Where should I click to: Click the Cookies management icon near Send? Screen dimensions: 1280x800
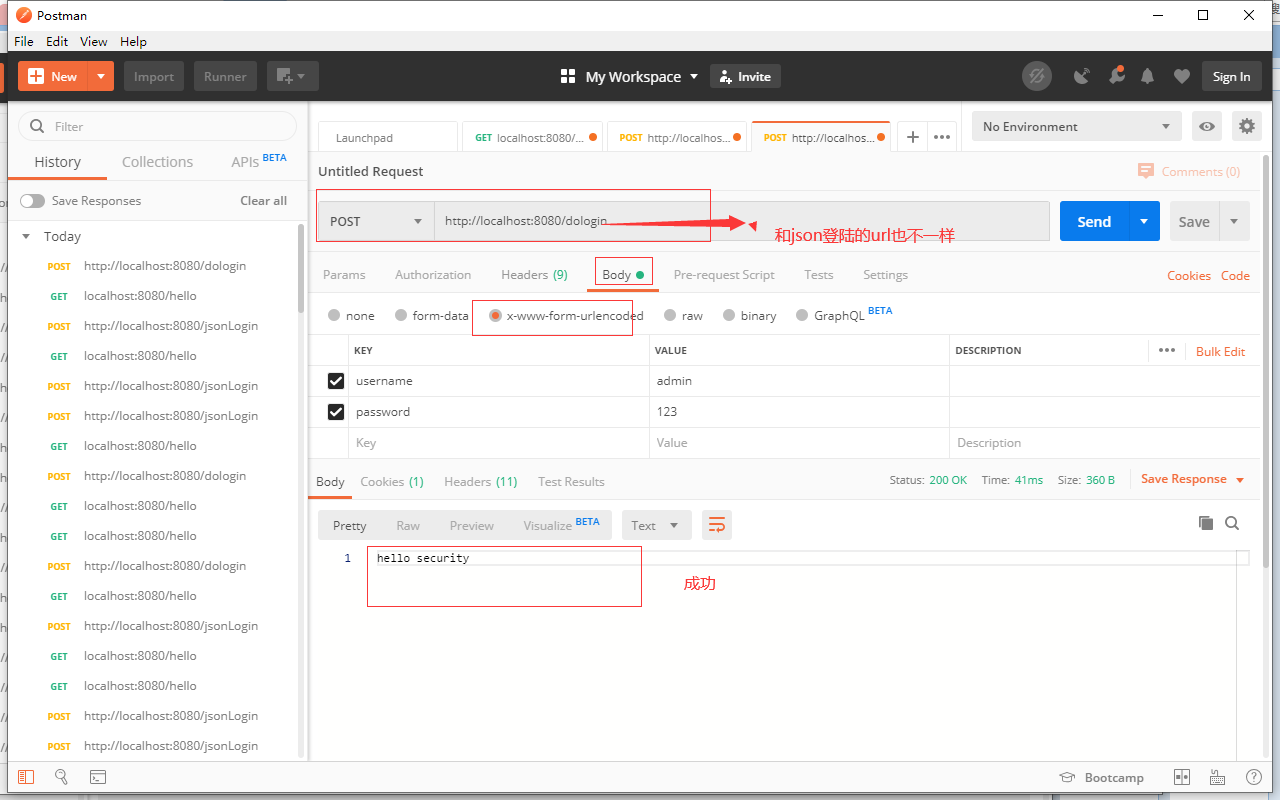click(x=1188, y=275)
